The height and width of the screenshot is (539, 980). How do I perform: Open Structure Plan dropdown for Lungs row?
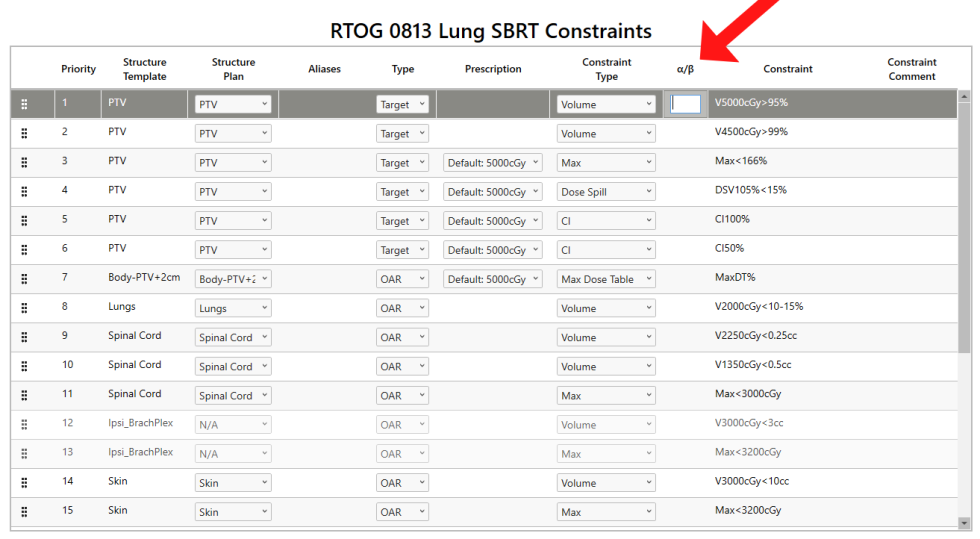233,309
